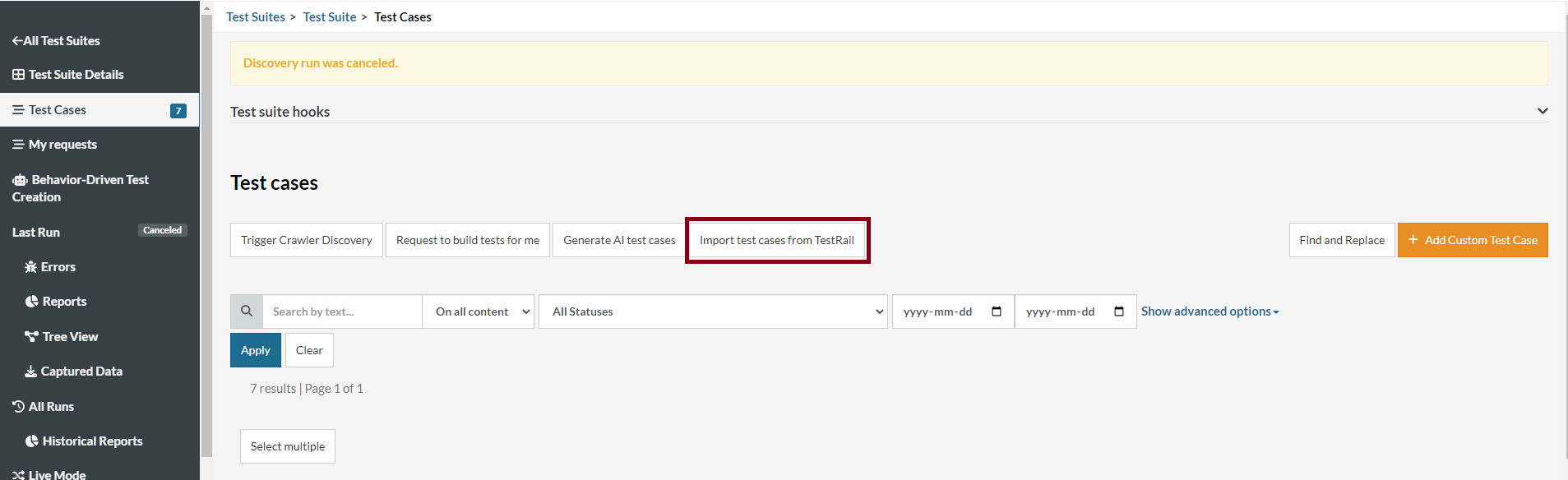Viewport: 1568px width, 480px height.
Task: Expand the Test suite hooks section
Action: click(x=1542, y=111)
